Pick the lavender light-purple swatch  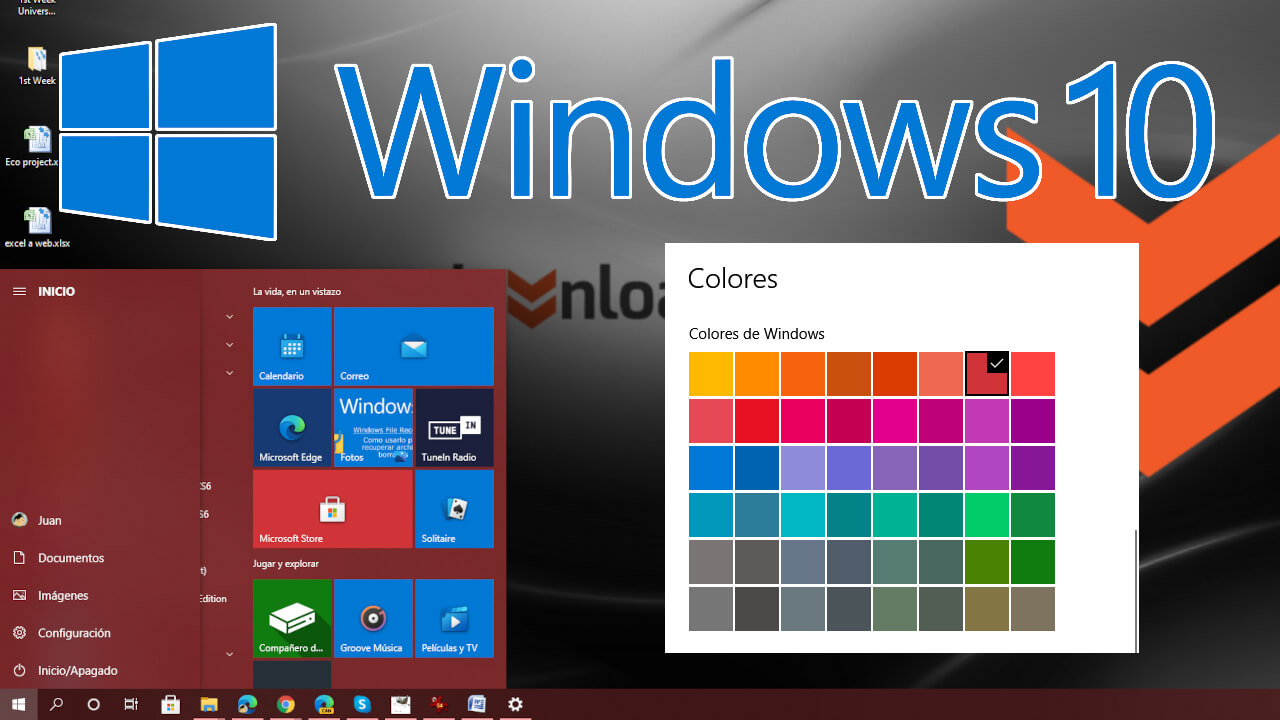[803, 468]
